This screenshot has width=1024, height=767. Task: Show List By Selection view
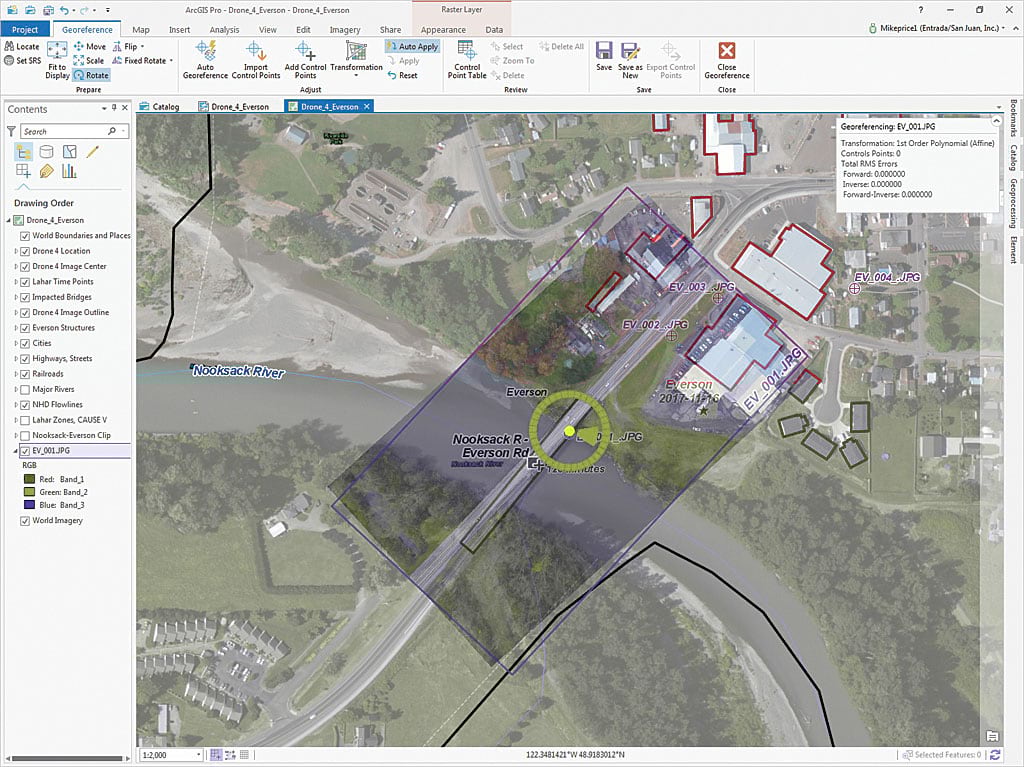[69, 152]
